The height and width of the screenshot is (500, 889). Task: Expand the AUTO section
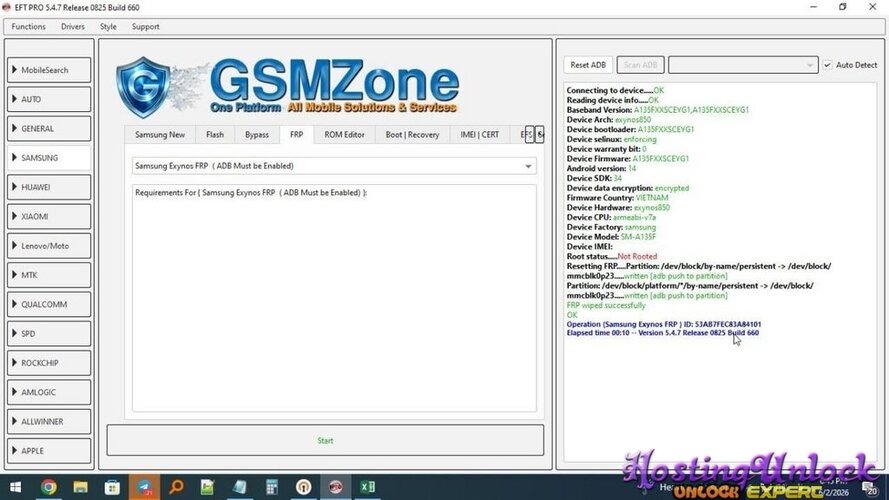(49, 99)
